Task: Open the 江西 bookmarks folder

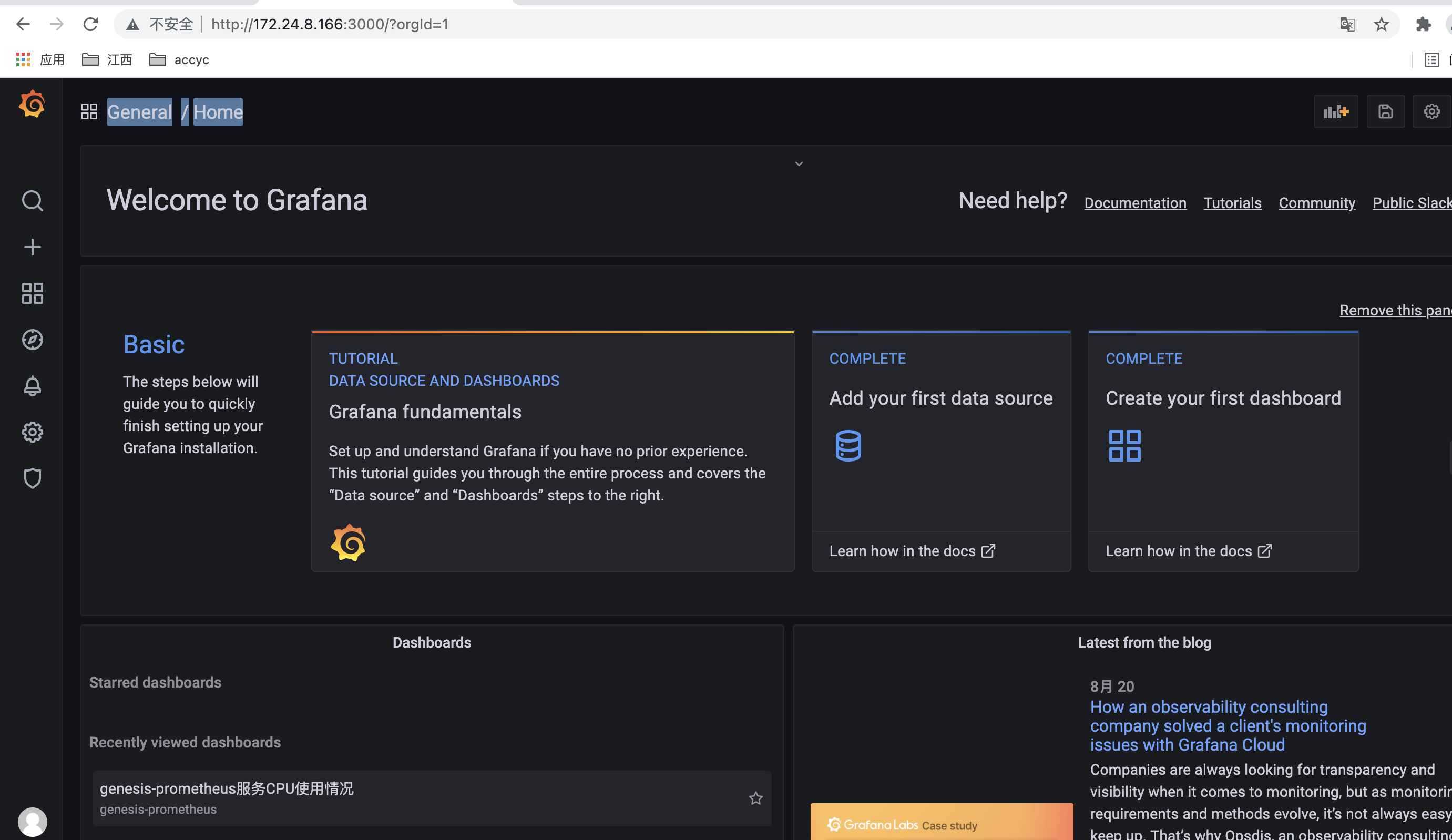Action: (x=107, y=59)
